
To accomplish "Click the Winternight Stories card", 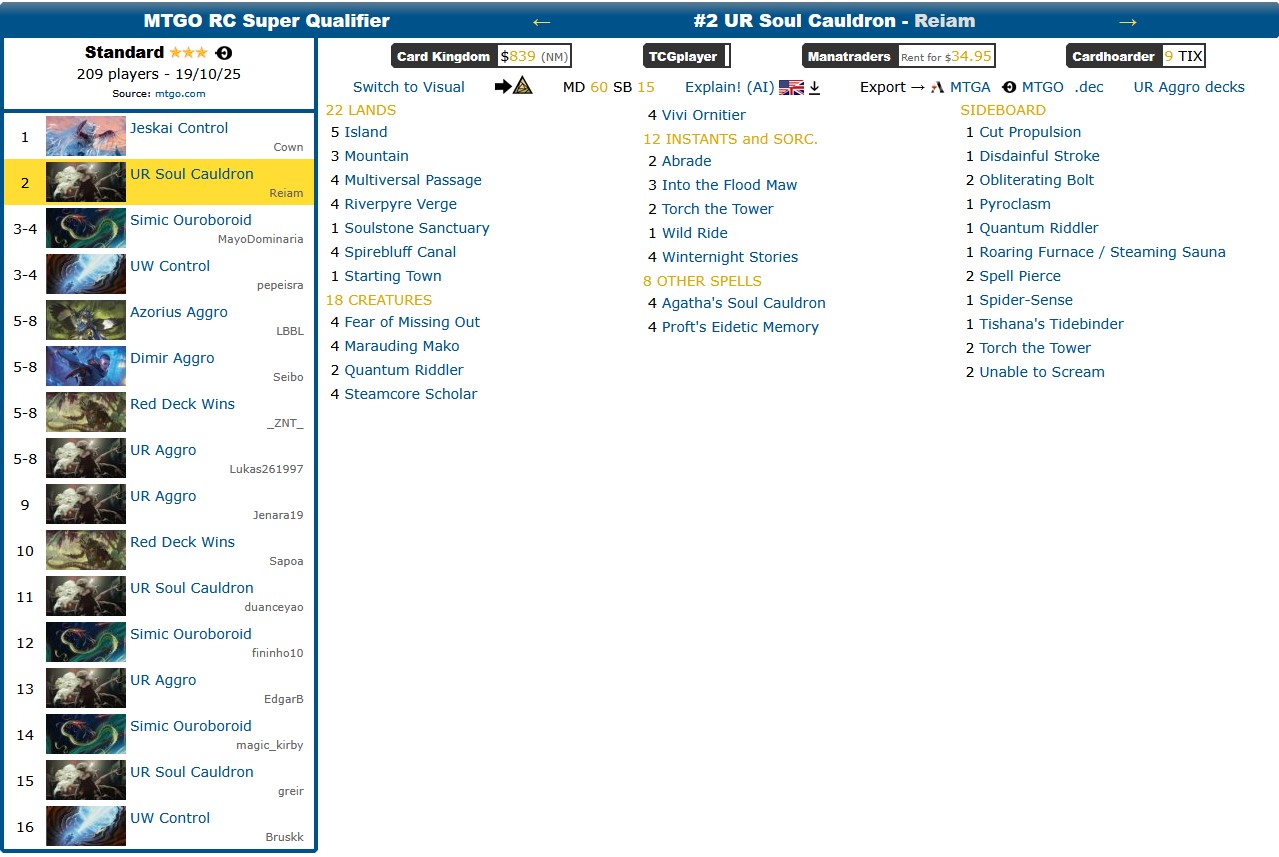I will point(730,257).
